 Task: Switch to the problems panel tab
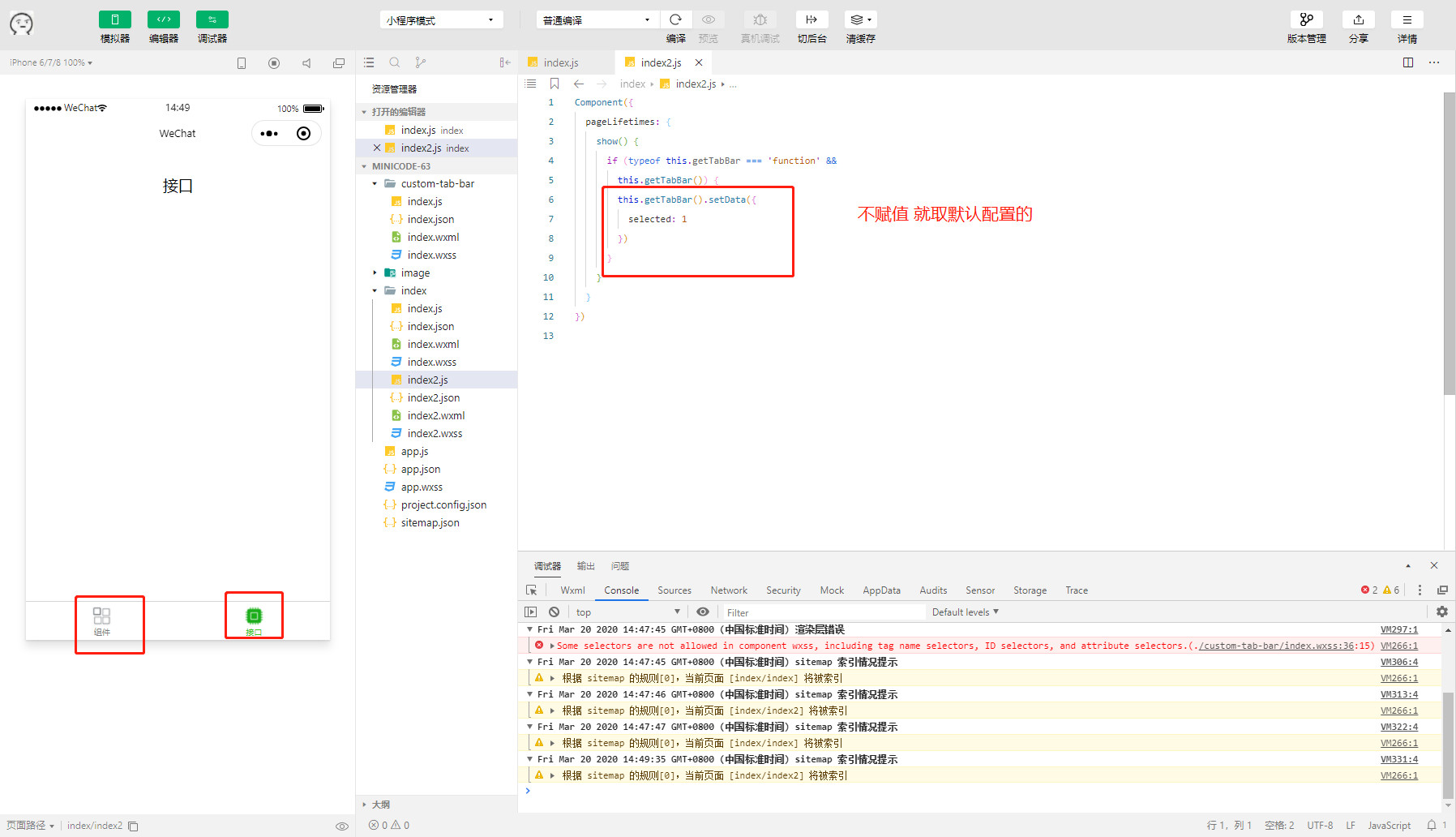point(620,566)
